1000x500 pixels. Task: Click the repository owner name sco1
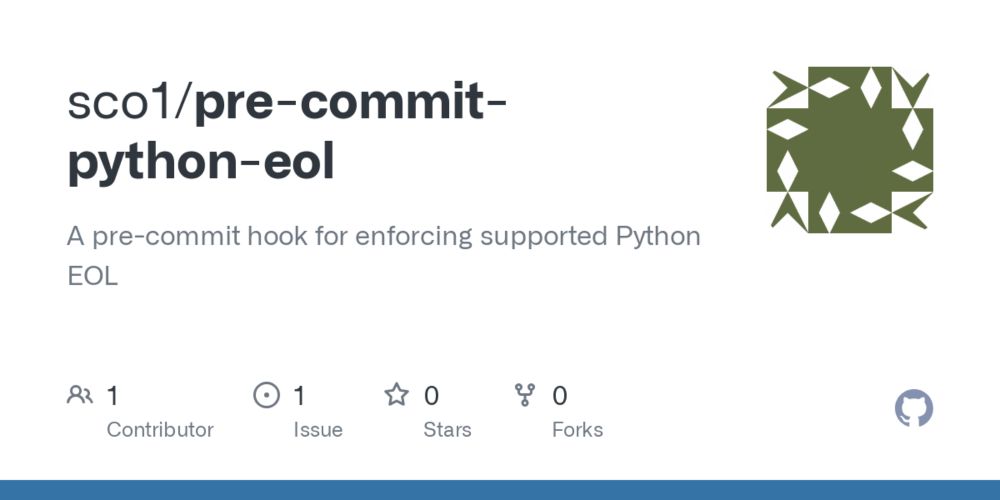123,103
